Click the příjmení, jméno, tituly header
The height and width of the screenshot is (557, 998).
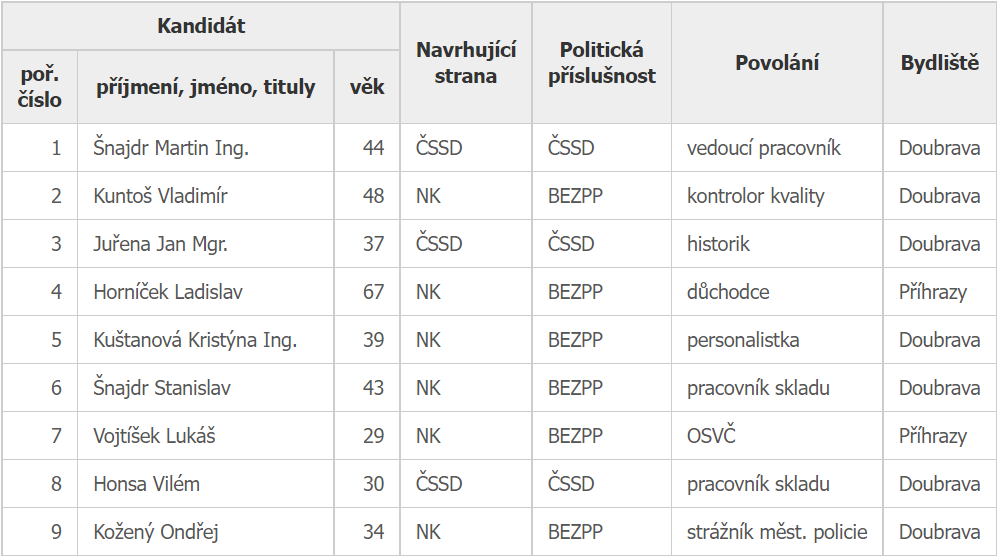[x=206, y=87]
